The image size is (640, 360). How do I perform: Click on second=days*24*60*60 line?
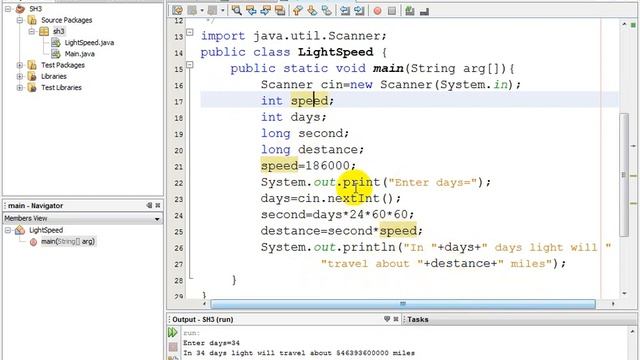337,214
